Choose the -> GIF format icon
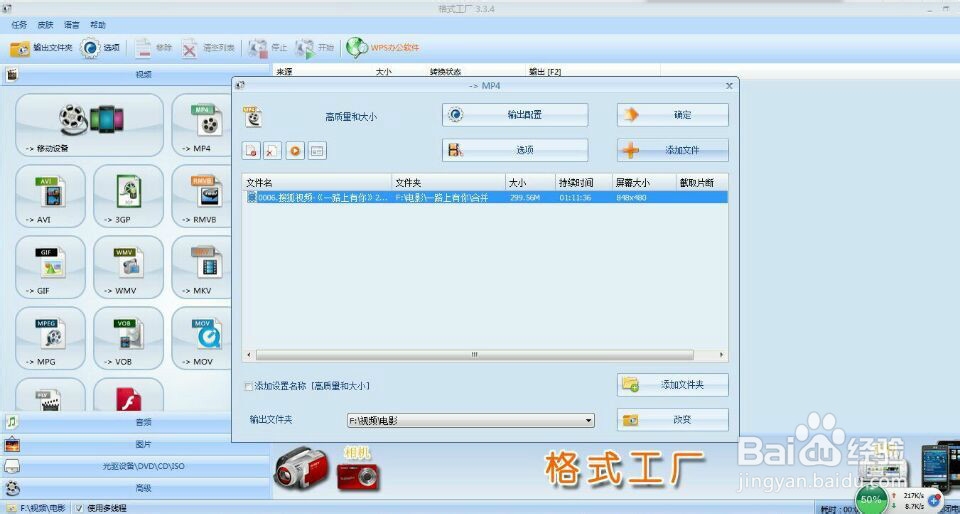The image size is (960, 514). point(50,267)
